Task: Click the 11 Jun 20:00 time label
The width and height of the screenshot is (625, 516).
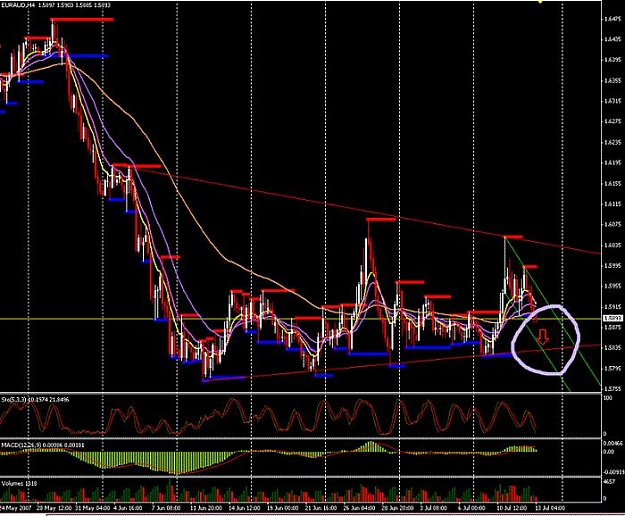Action: click(x=205, y=508)
